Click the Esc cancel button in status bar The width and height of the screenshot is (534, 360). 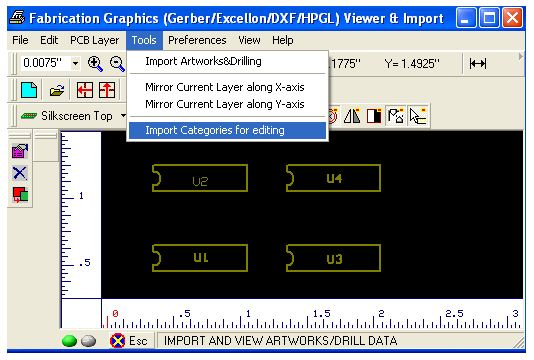tap(129, 341)
